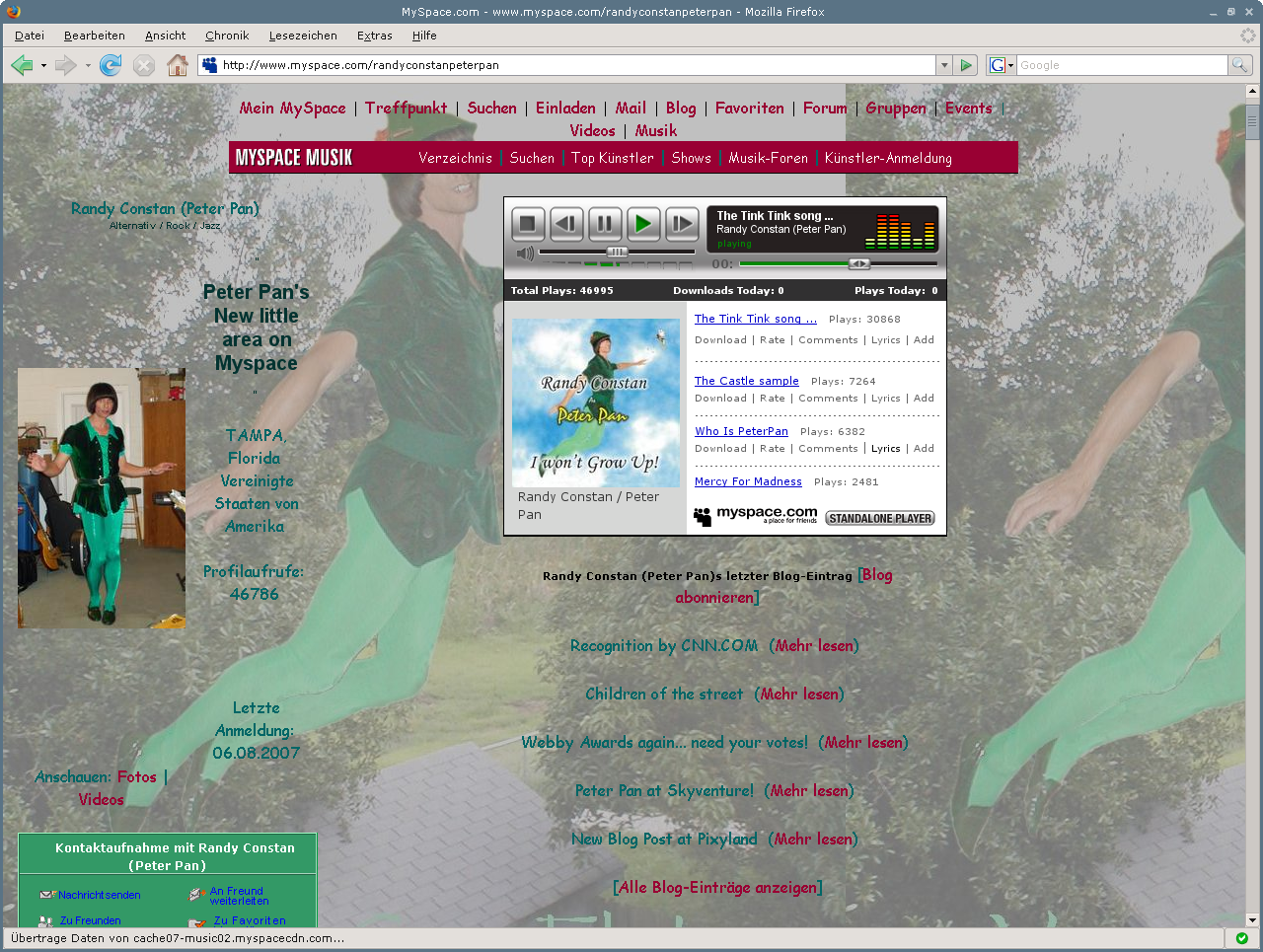Select Mercy For Madness track
Screen dimensions: 1263x952
(748, 481)
